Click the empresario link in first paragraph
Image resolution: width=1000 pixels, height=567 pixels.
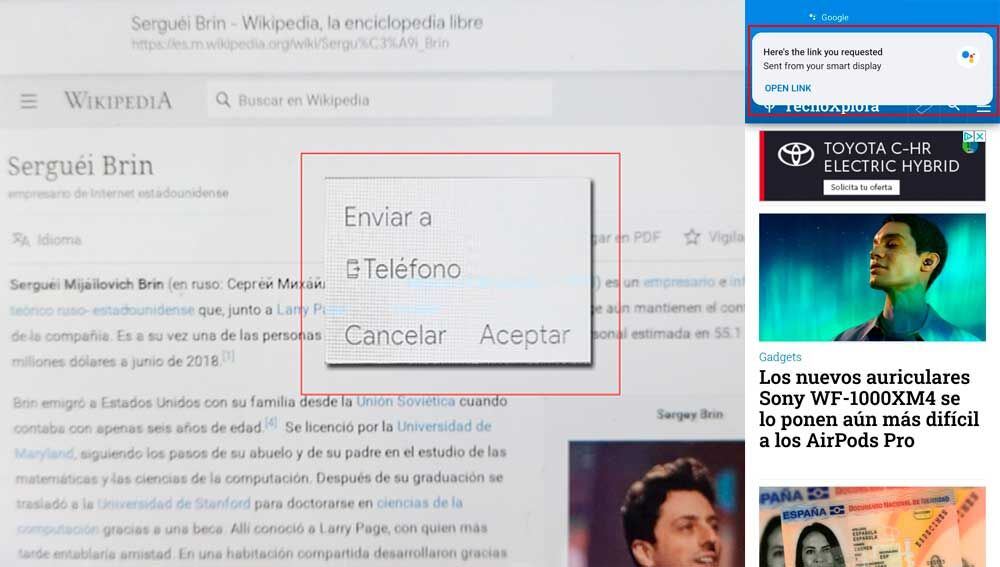(679, 282)
